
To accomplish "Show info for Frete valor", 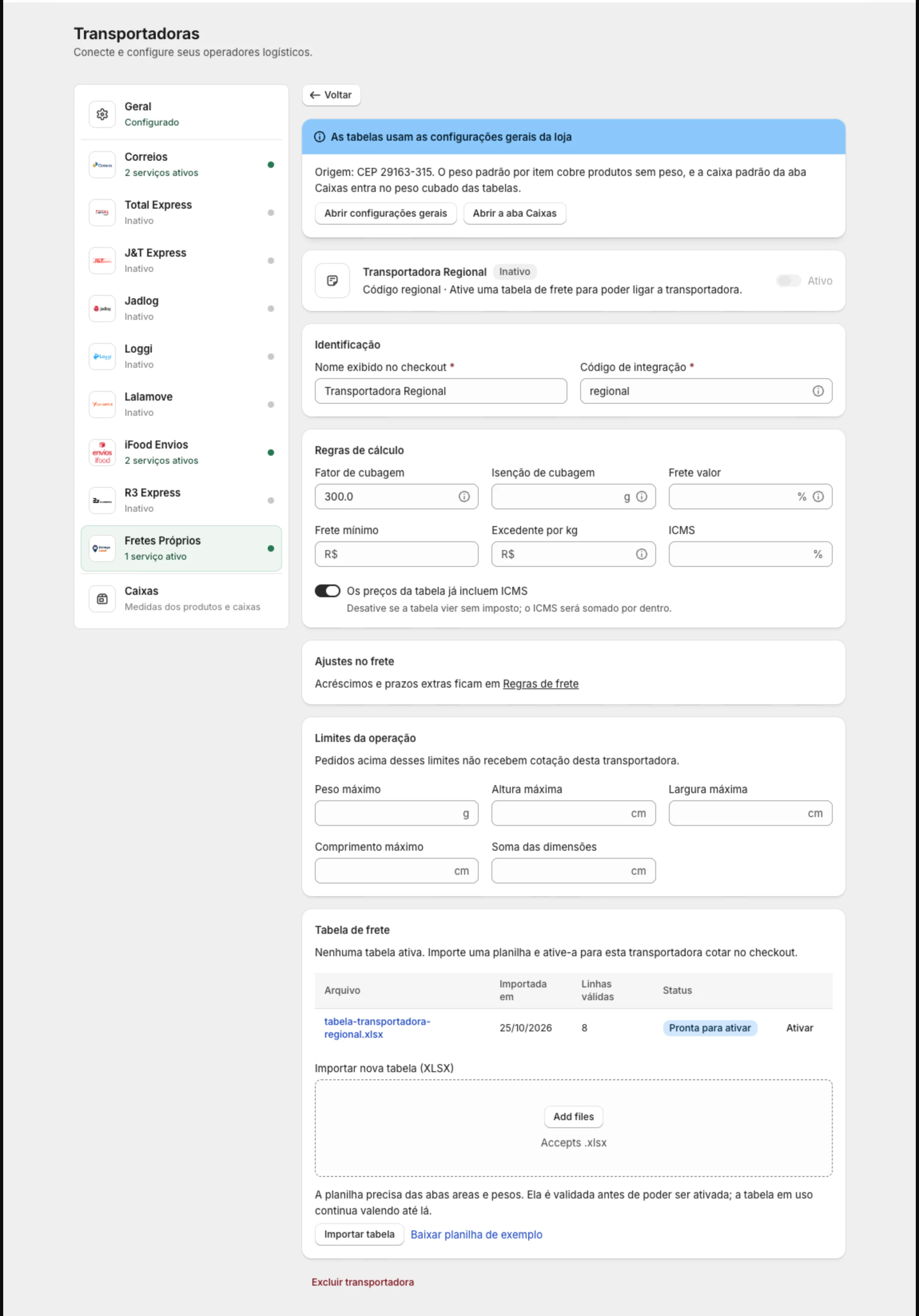I will 818,496.
